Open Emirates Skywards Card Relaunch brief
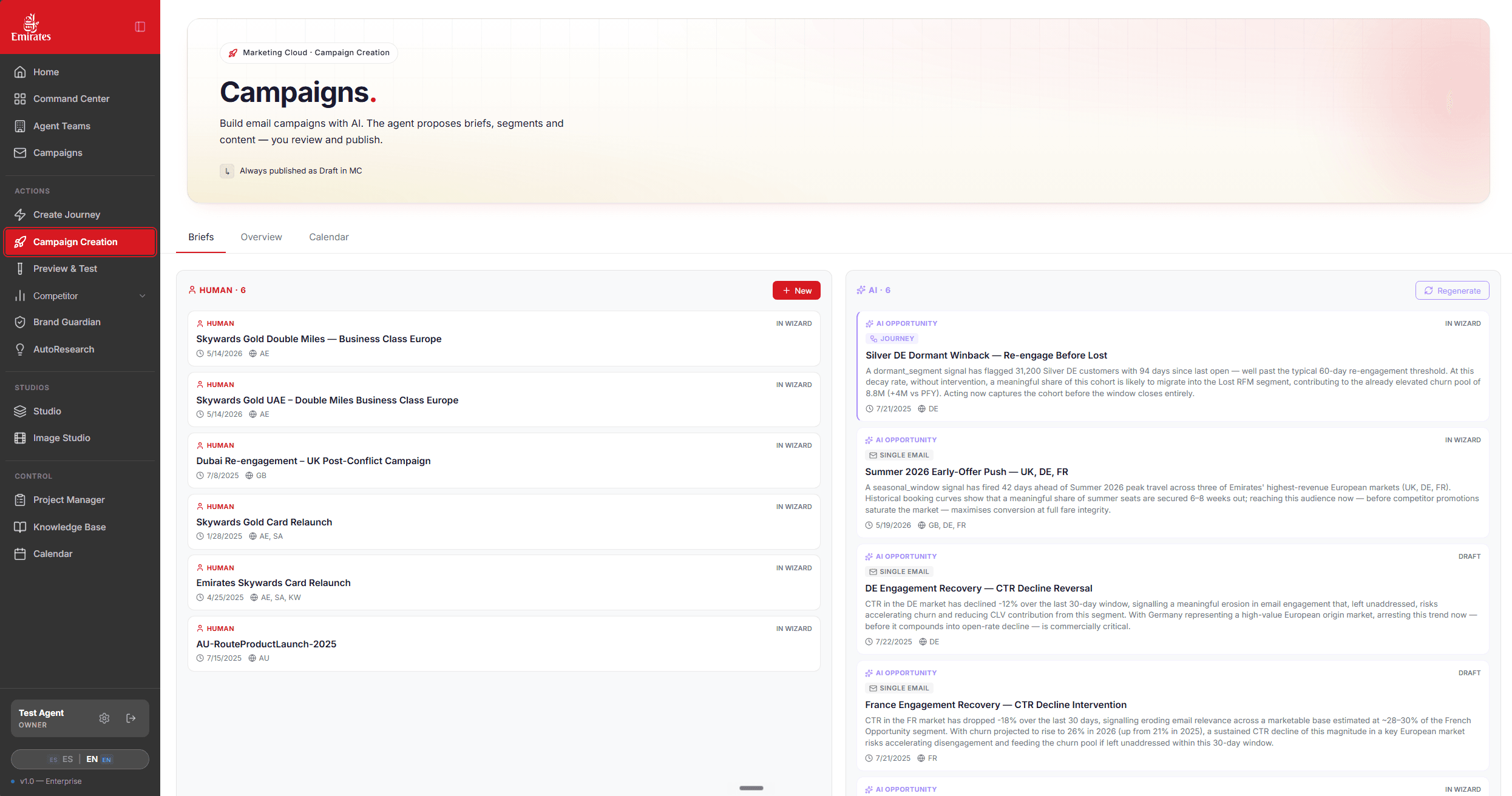1512x796 pixels. (x=504, y=582)
